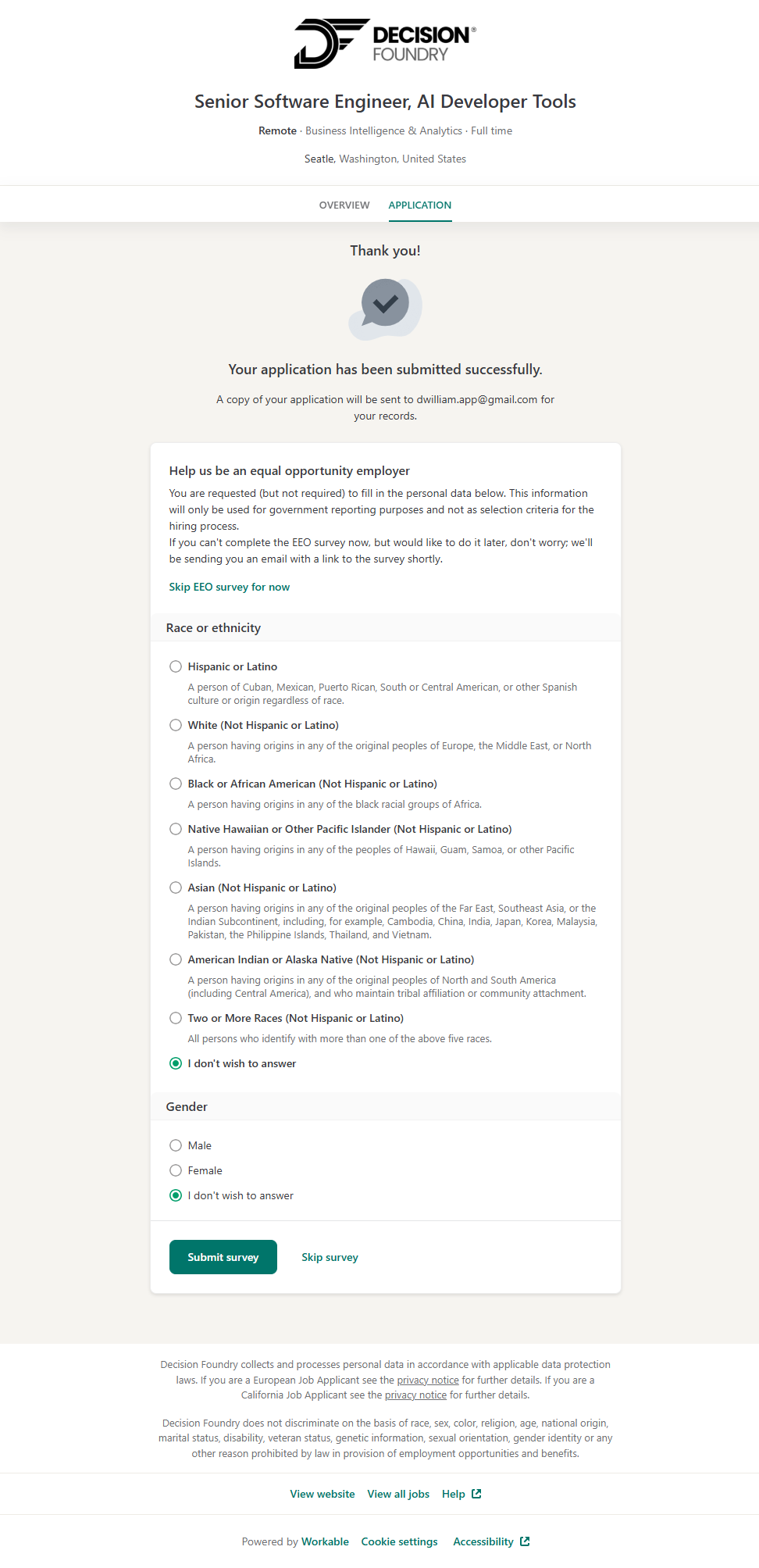Choose Female gender radio button
Viewport: 759px width, 1568px height.
[x=176, y=1170]
